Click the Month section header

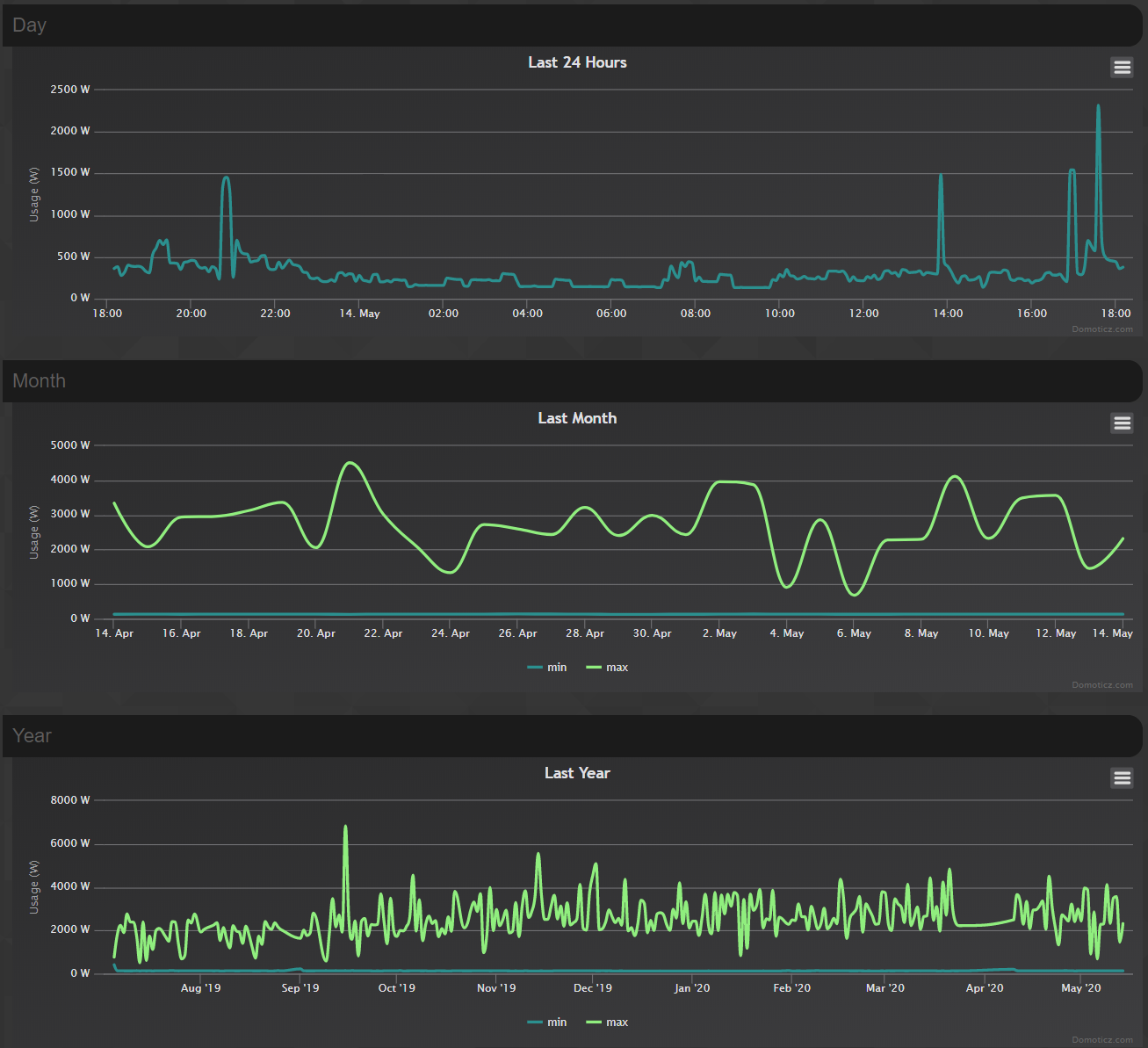click(572, 381)
